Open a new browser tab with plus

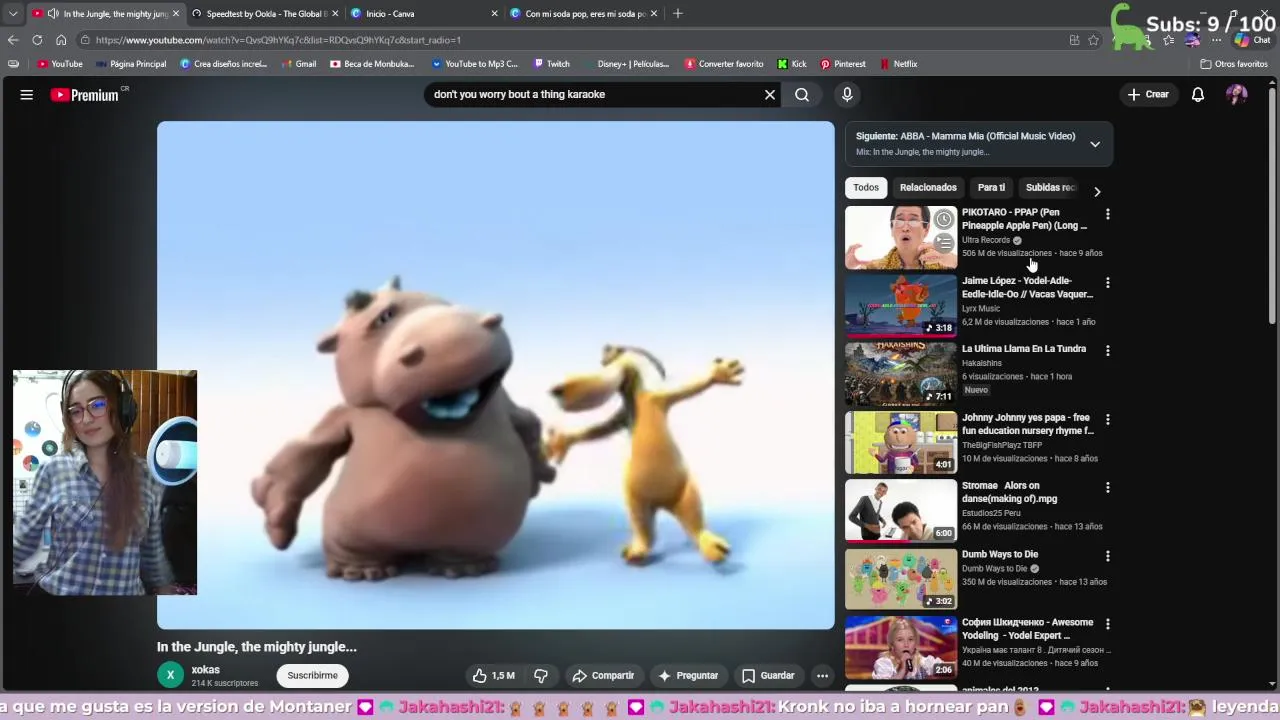click(x=678, y=14)
